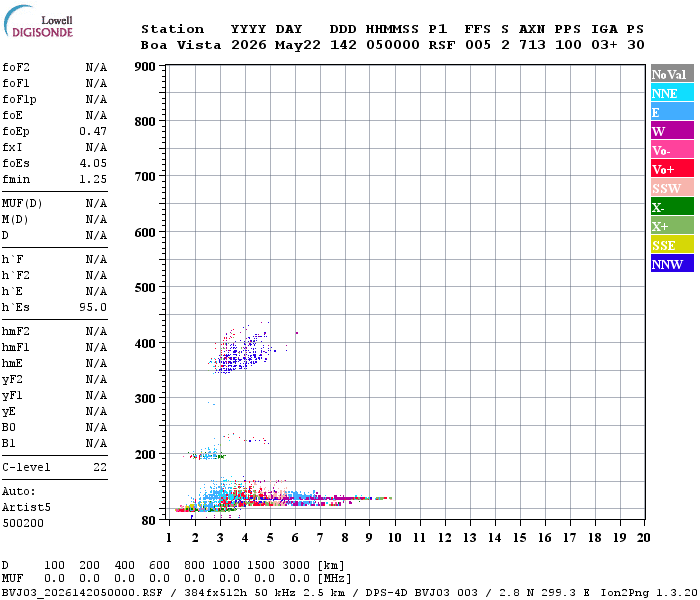Click the Lowell Digisonde logo

coord(38,21)
